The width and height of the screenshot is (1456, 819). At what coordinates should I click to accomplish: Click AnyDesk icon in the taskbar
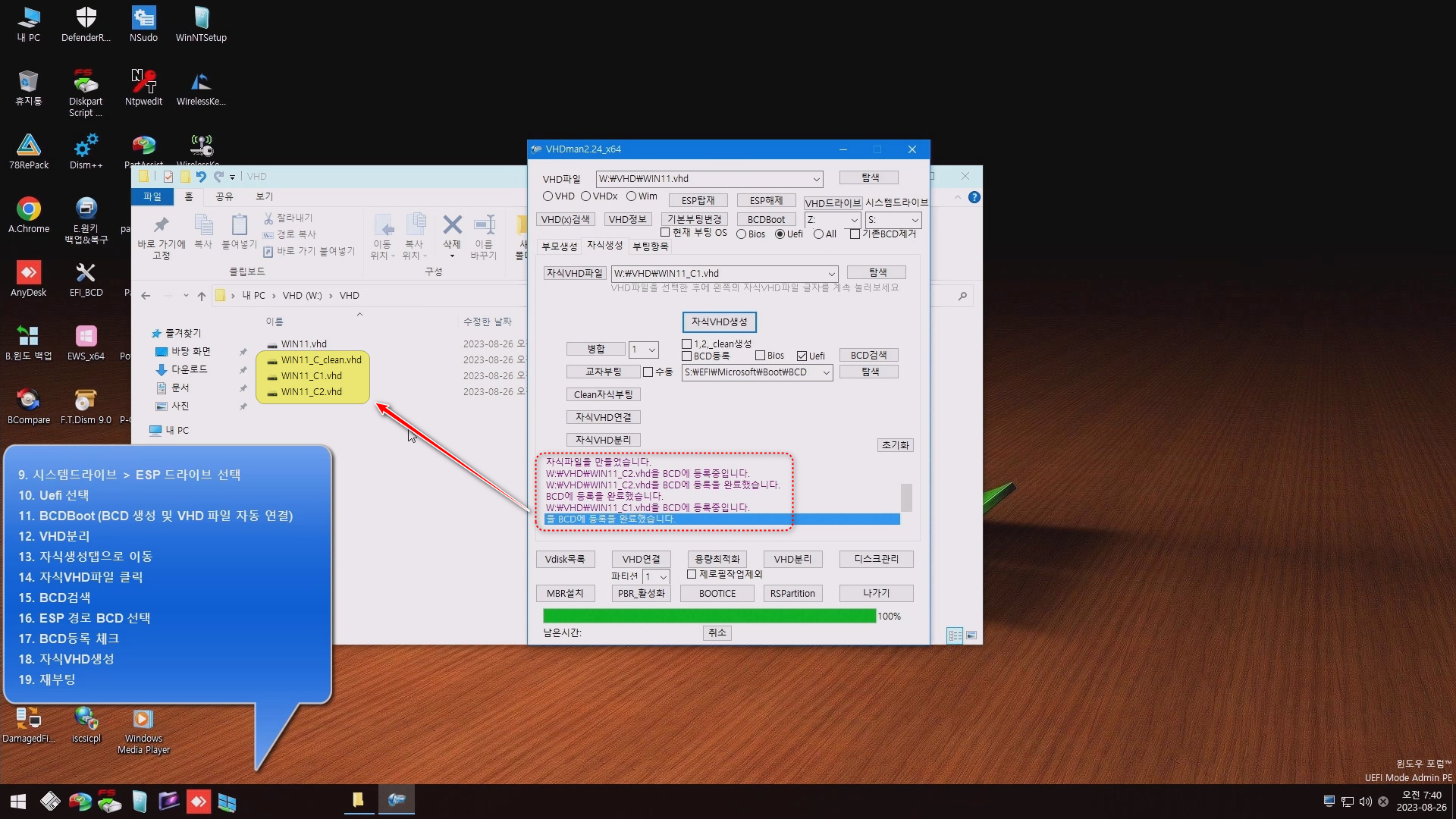pos(198,801)
